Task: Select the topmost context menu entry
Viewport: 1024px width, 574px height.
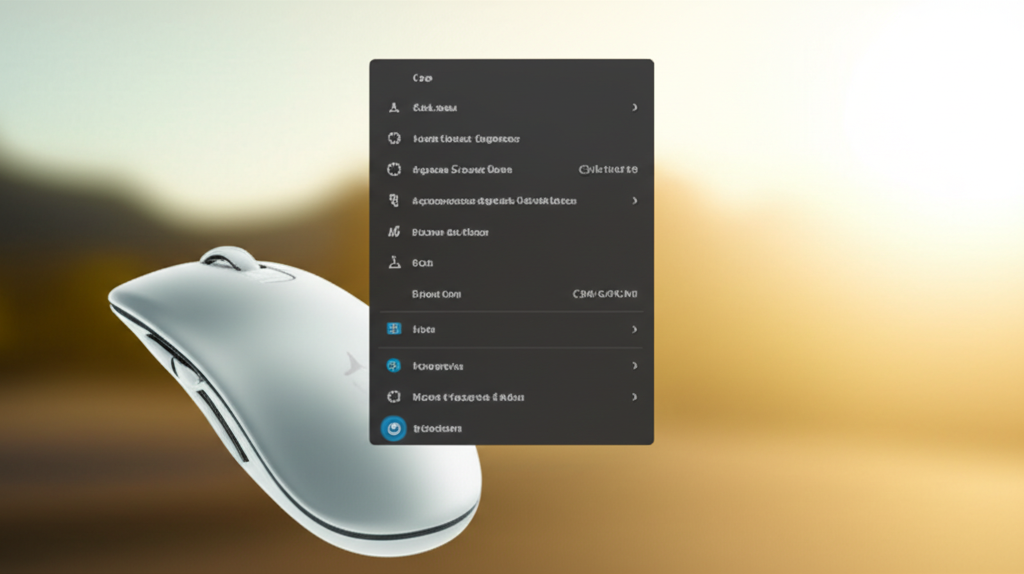Action: click(421, 77)
